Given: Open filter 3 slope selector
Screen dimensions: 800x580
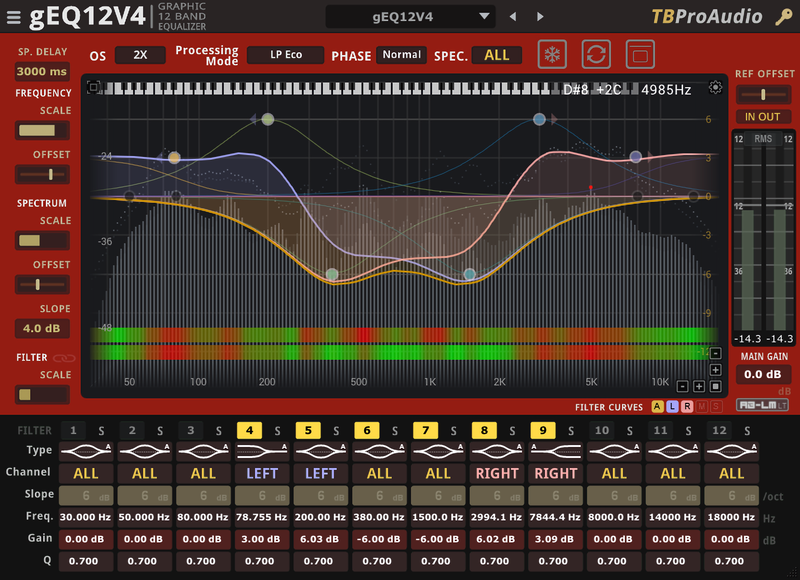Looking at the screenshot, I should click(203, 496).
